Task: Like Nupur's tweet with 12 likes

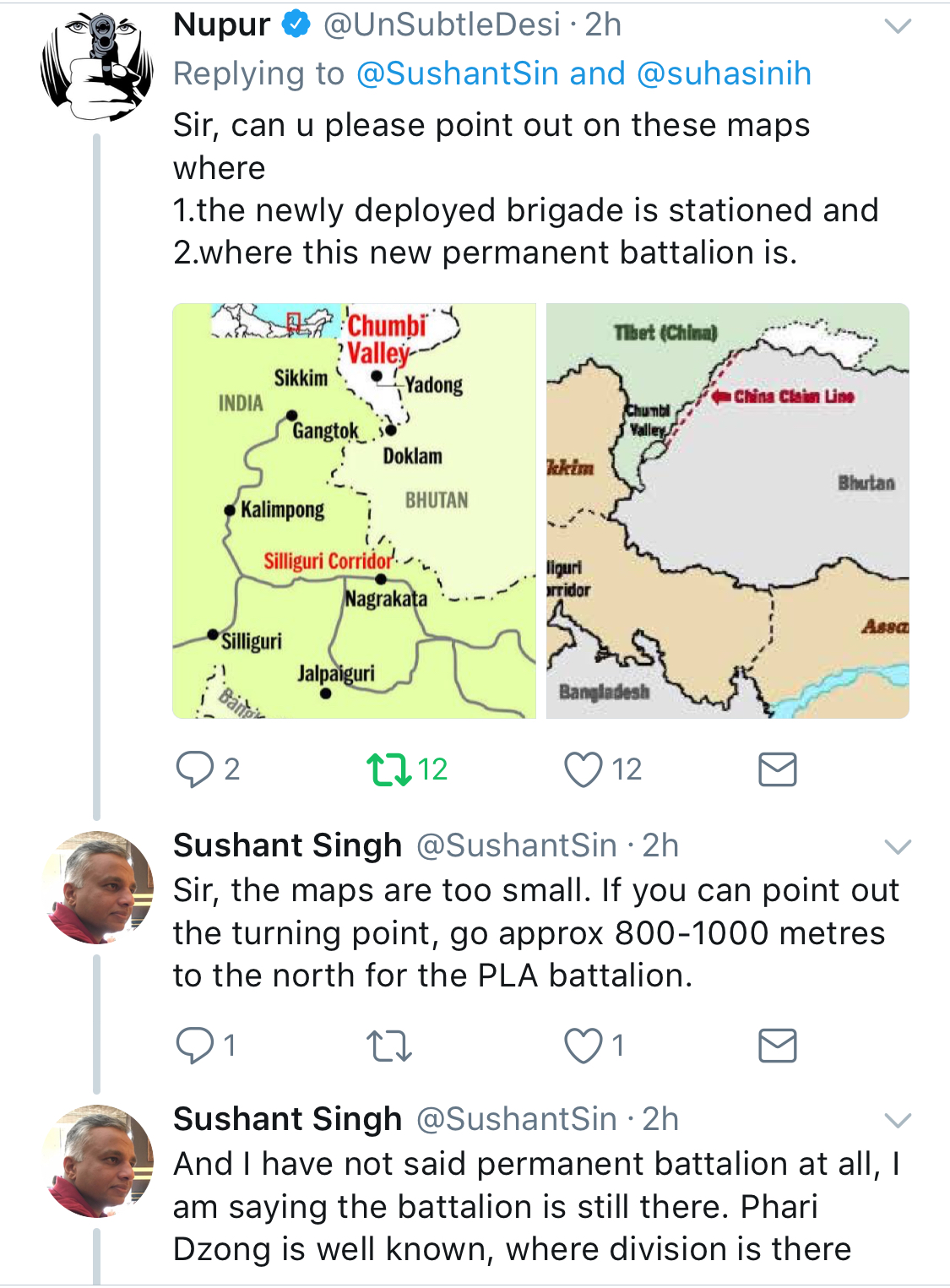Action: click(x=584, y=769)
